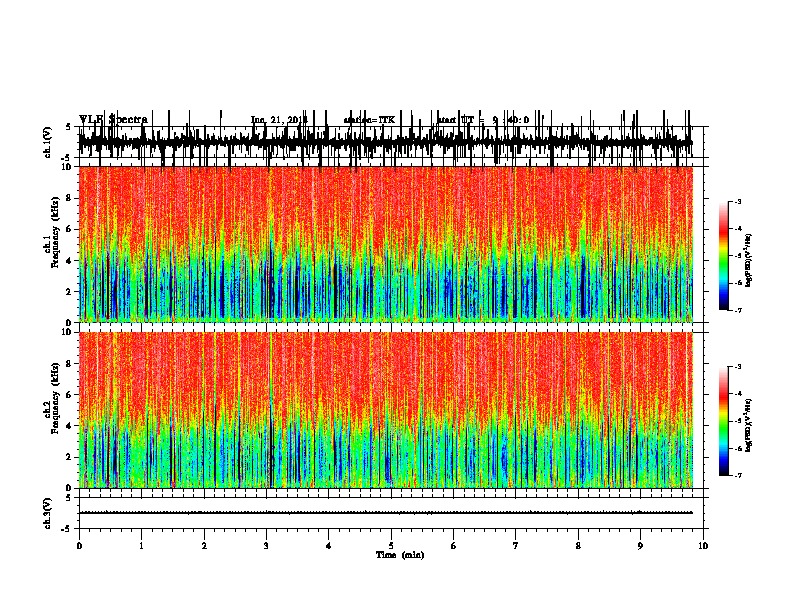Click time axis tick label "5"
792x612 pixels.
tap(391, 545)
